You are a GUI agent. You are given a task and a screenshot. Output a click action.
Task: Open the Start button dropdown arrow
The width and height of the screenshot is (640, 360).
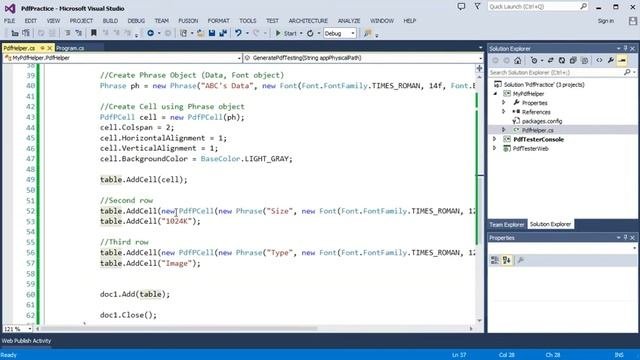click(301, 33)
